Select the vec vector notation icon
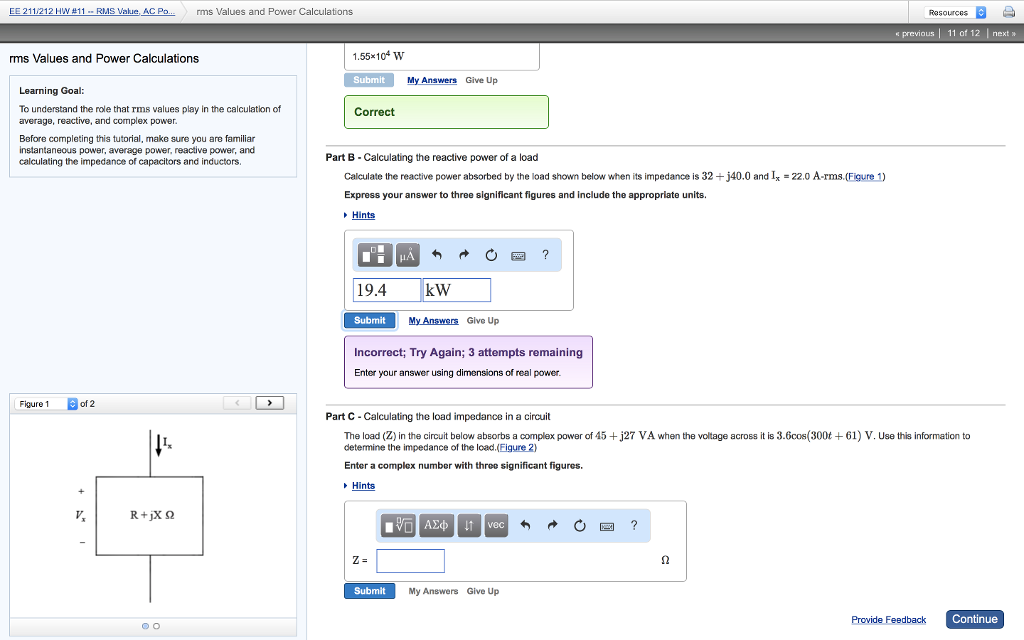Image resolution: width=1024 pixels, height=640 pixels. tap(495, 525)
